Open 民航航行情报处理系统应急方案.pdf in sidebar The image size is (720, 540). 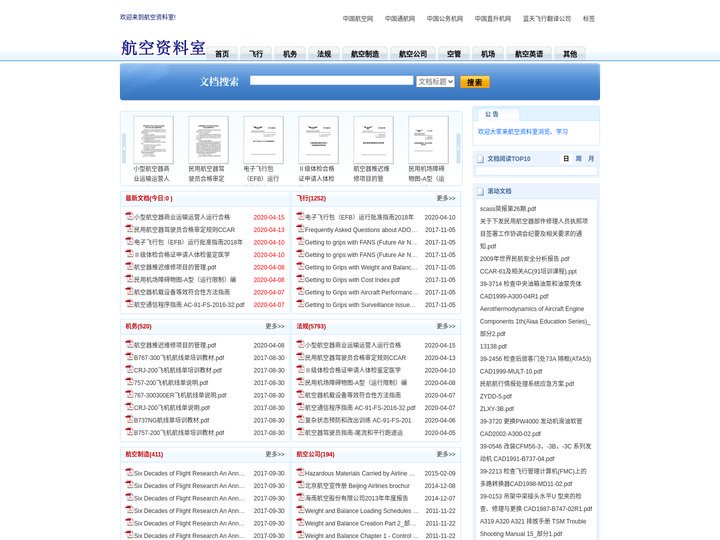coord(527,383)
